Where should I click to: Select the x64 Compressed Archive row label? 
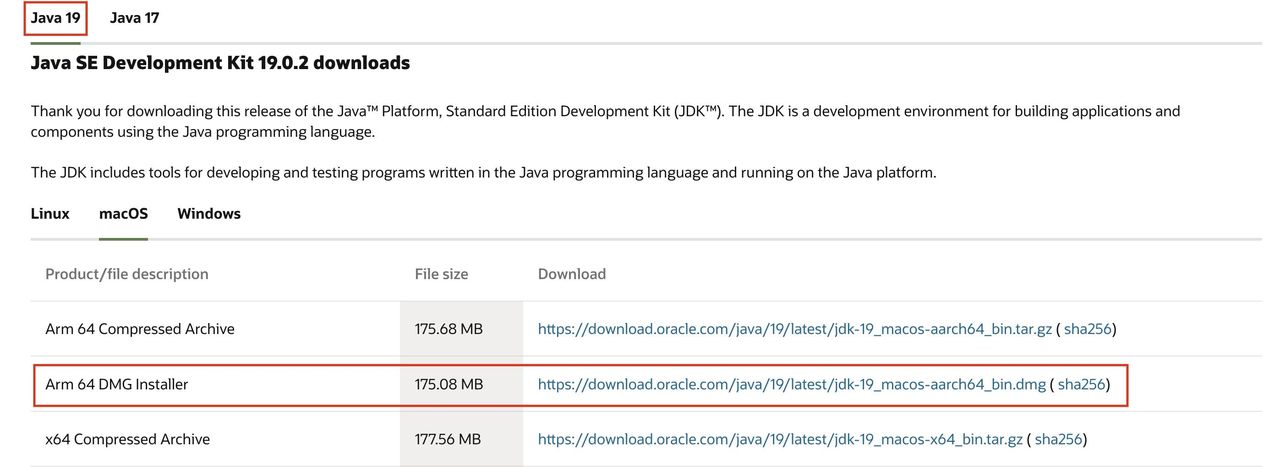[128, 439]
